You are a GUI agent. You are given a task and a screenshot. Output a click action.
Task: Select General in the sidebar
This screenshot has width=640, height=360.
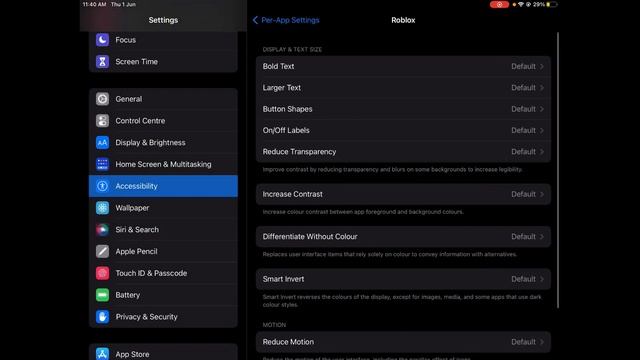coord(163,99)
